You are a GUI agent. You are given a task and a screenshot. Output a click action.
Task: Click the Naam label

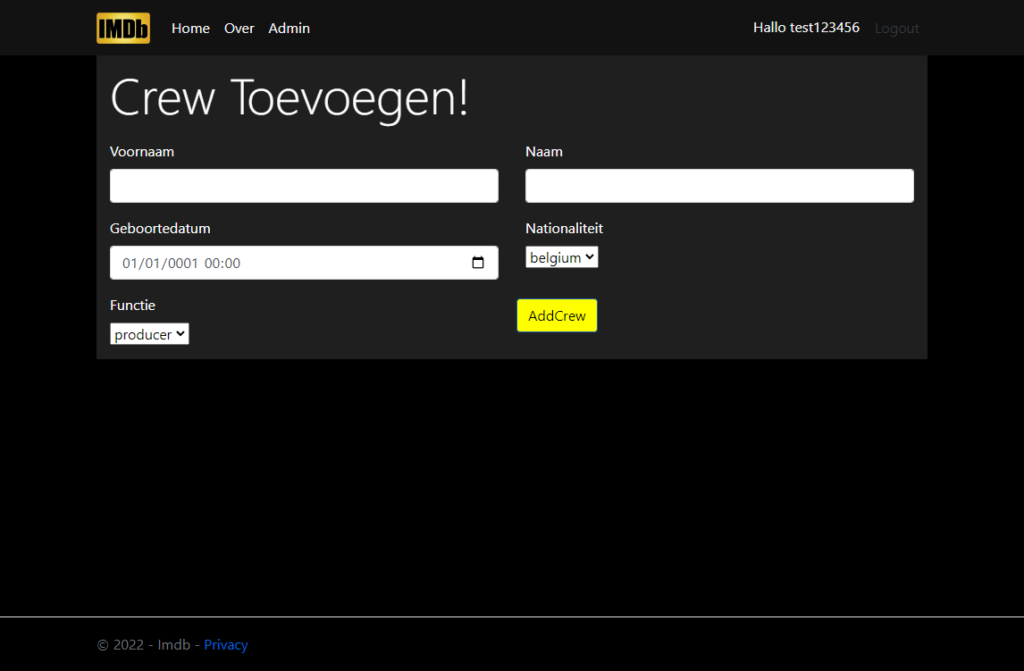544,152
